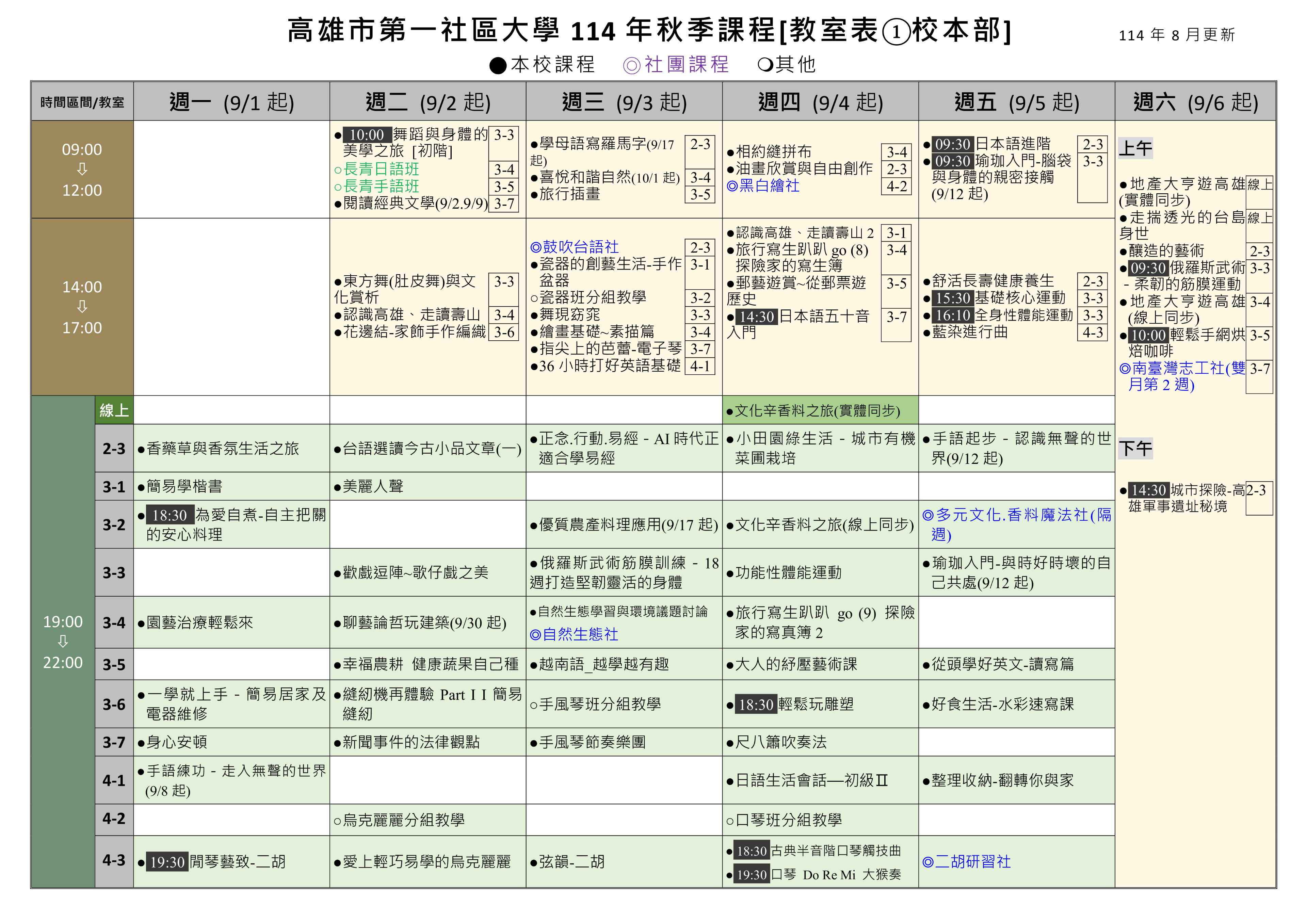Click the purple 社團課程 legend circle

coord(631,65)
